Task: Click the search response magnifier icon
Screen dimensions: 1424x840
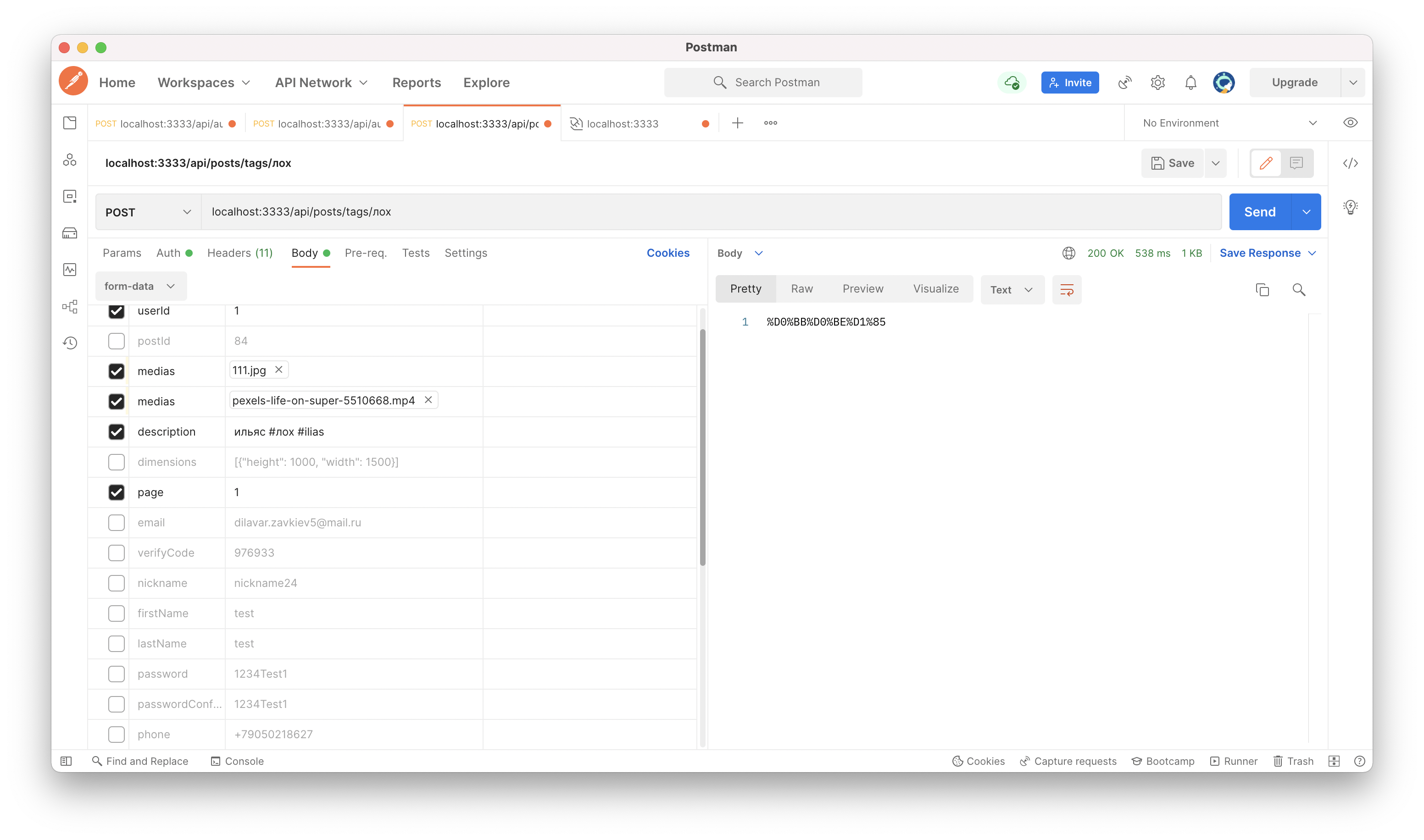Action: (x=1299, y=290)
